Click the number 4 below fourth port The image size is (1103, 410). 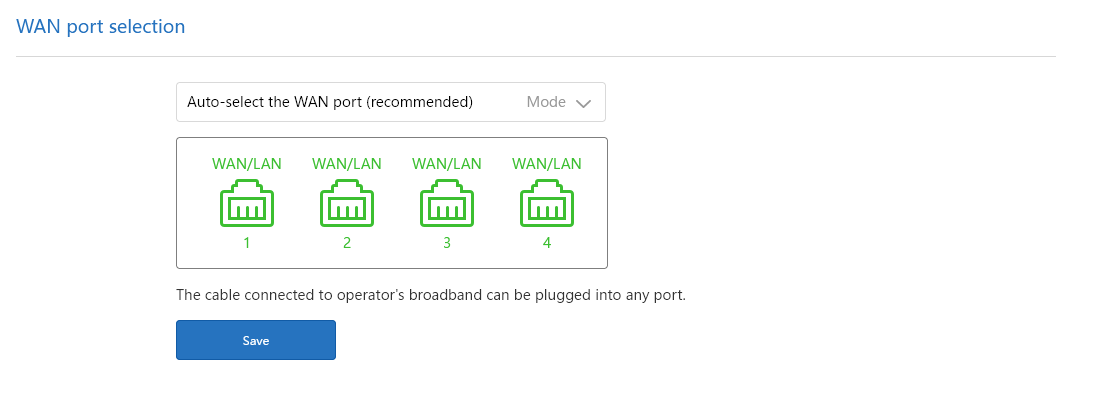coord(547,242)
